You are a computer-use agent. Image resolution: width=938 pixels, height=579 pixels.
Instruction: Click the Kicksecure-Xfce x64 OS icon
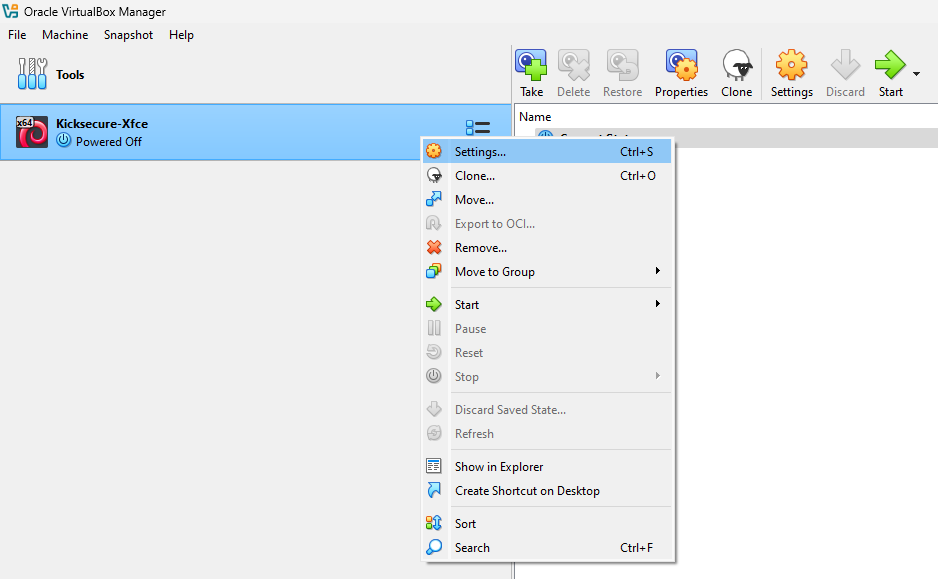pyautogui.click(x=32, y=132)
